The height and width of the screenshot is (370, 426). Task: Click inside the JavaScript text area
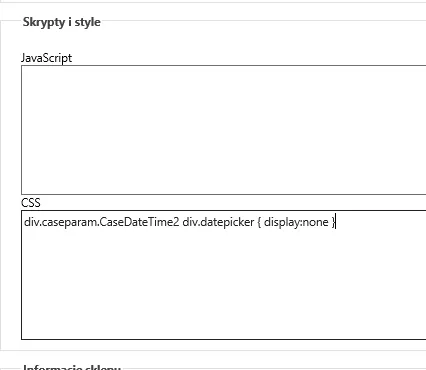pyautogui.click(x=223, y=130)
